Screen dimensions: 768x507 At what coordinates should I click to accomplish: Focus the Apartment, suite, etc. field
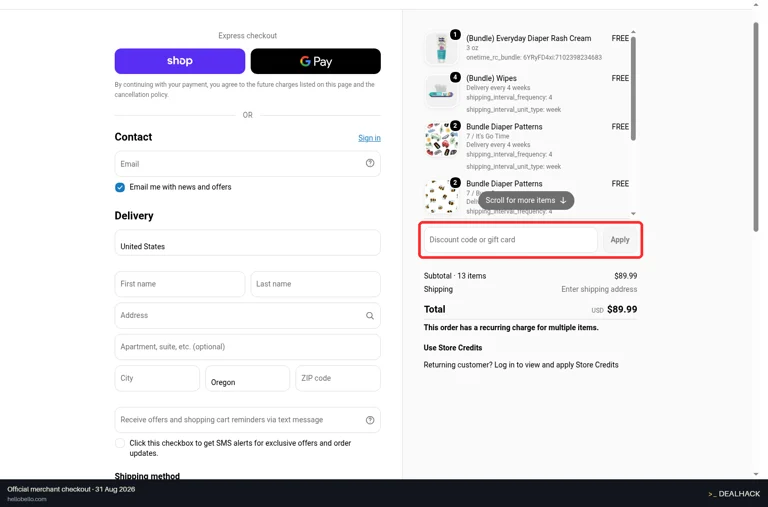(247, 347)
